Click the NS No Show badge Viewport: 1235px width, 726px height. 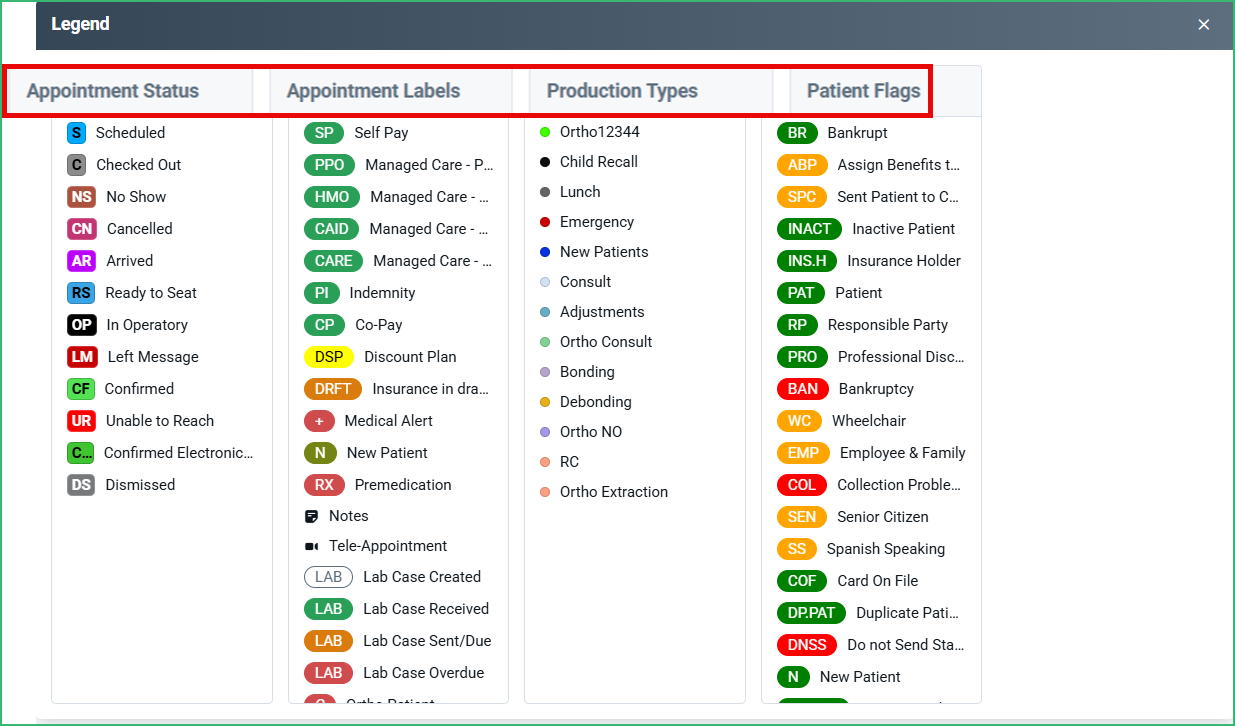click(x=82, y=197)
